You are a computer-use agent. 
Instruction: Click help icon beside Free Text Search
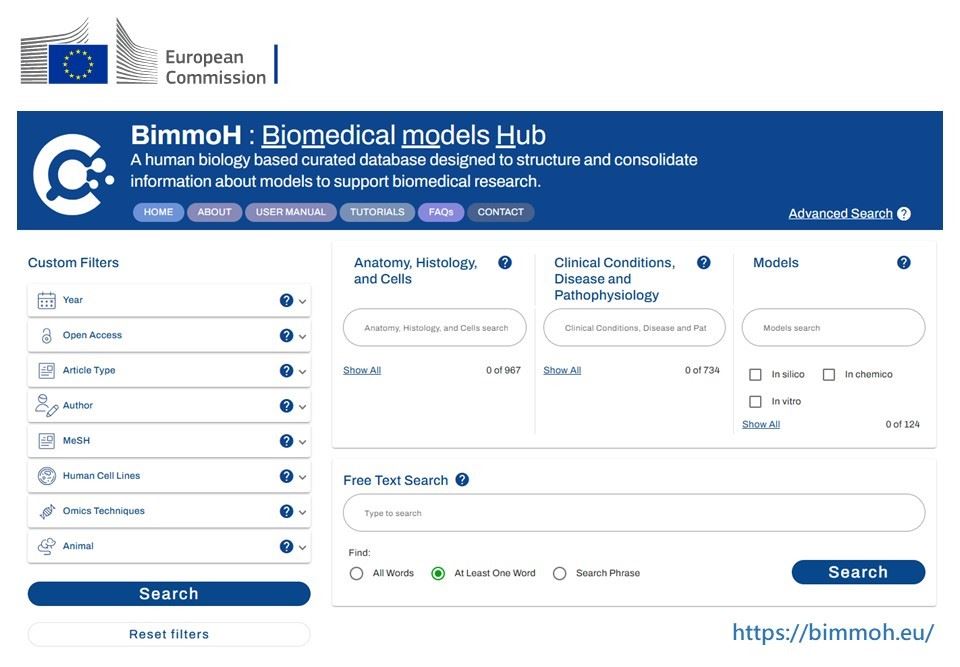462,480
